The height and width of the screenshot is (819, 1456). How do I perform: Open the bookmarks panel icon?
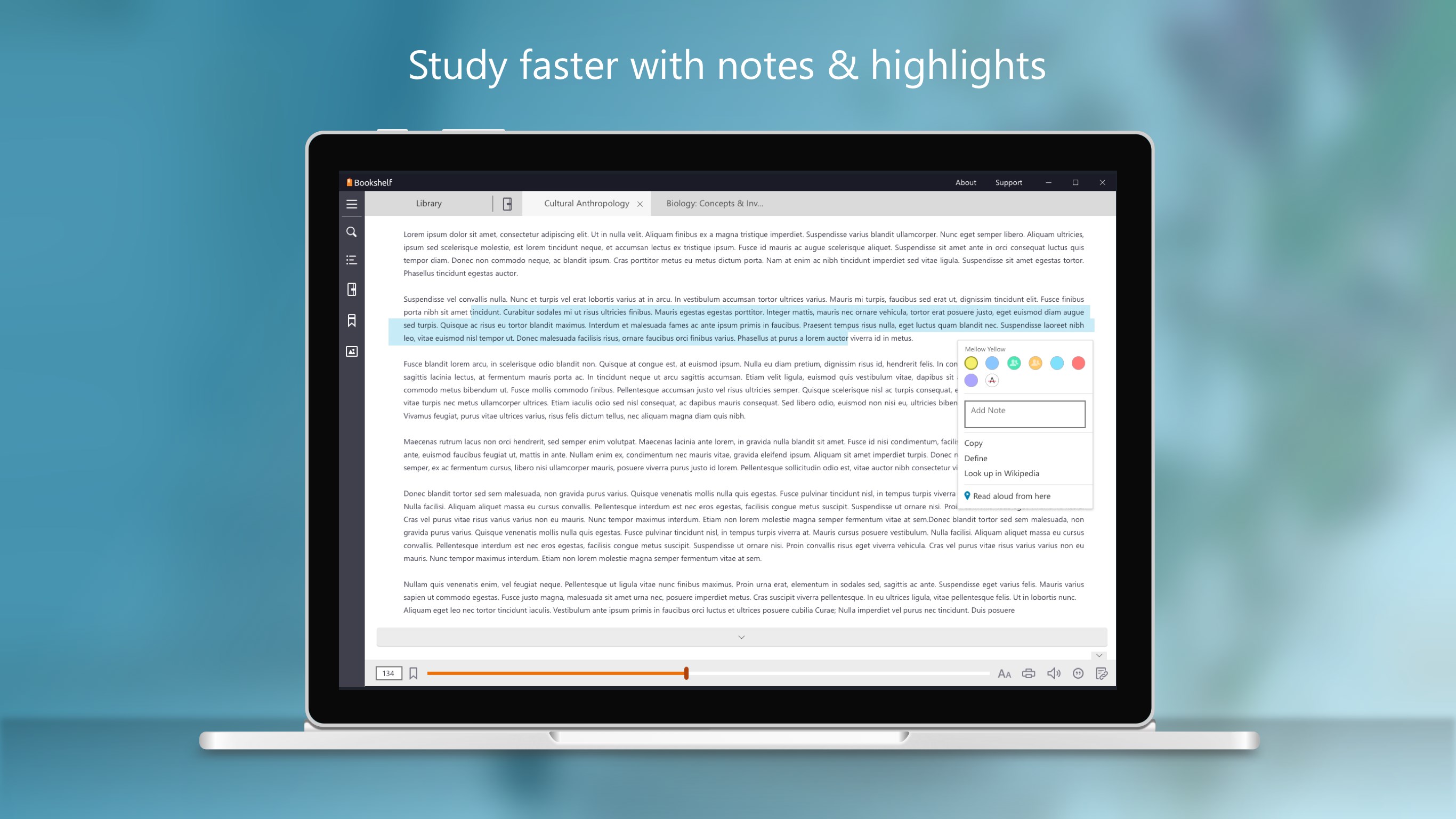(352, 320)
